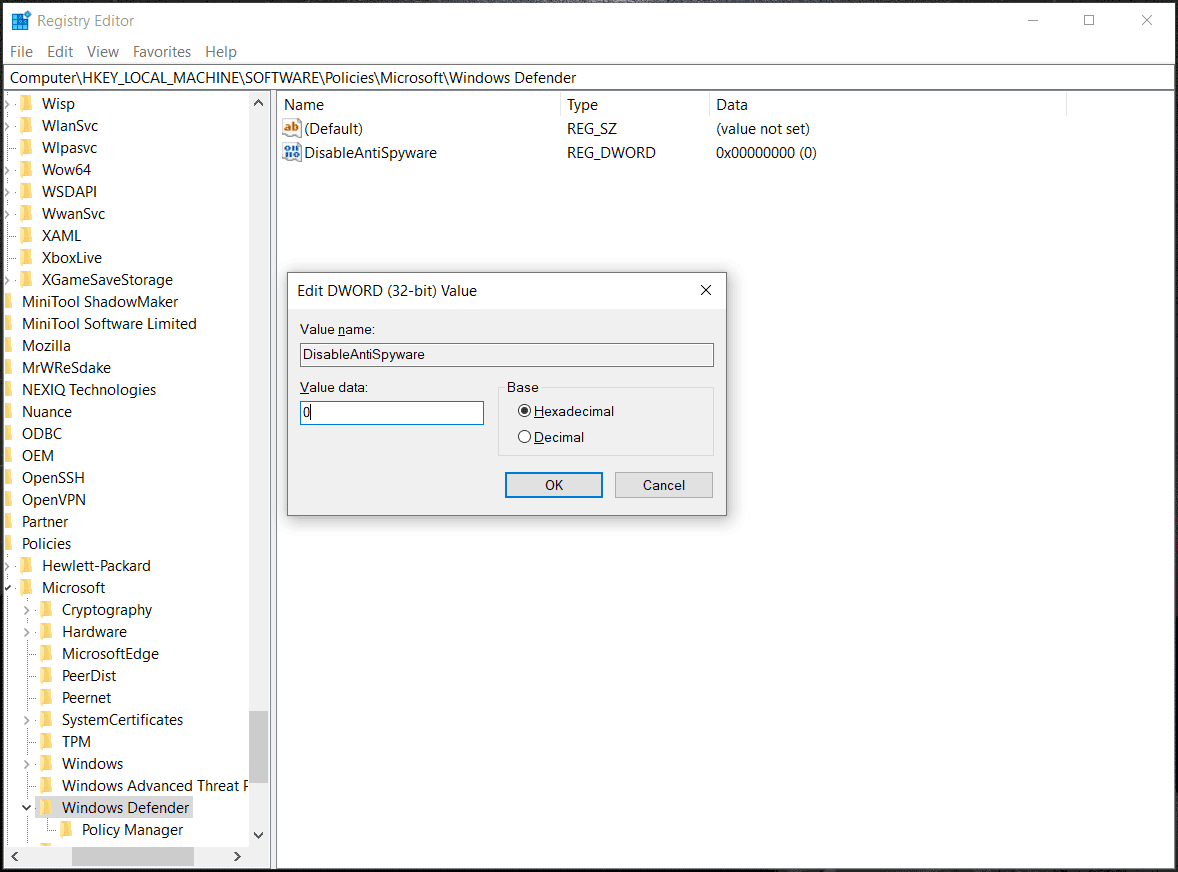Image resolution: width=1178 pixels, height=872 pixels.
Task: Click the PeerDist folder icon
Action: [x=47, y=675]
